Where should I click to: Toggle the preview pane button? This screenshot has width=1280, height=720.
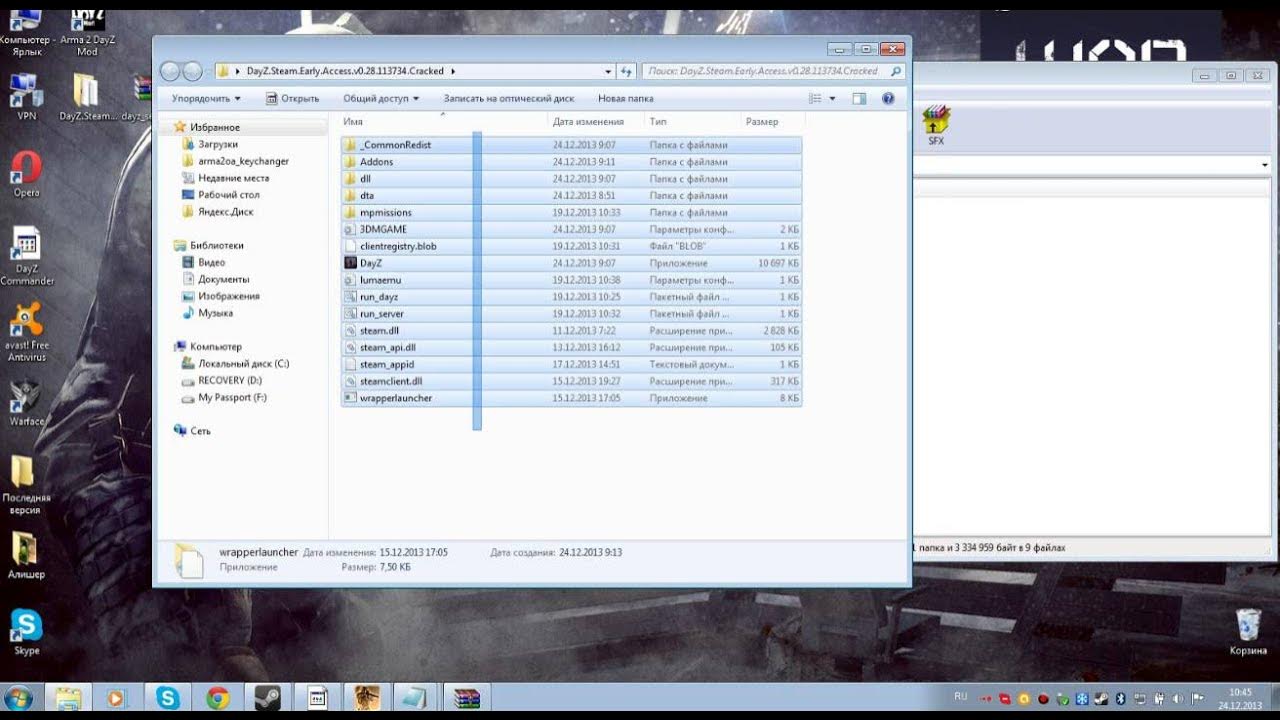click(859, 98)
